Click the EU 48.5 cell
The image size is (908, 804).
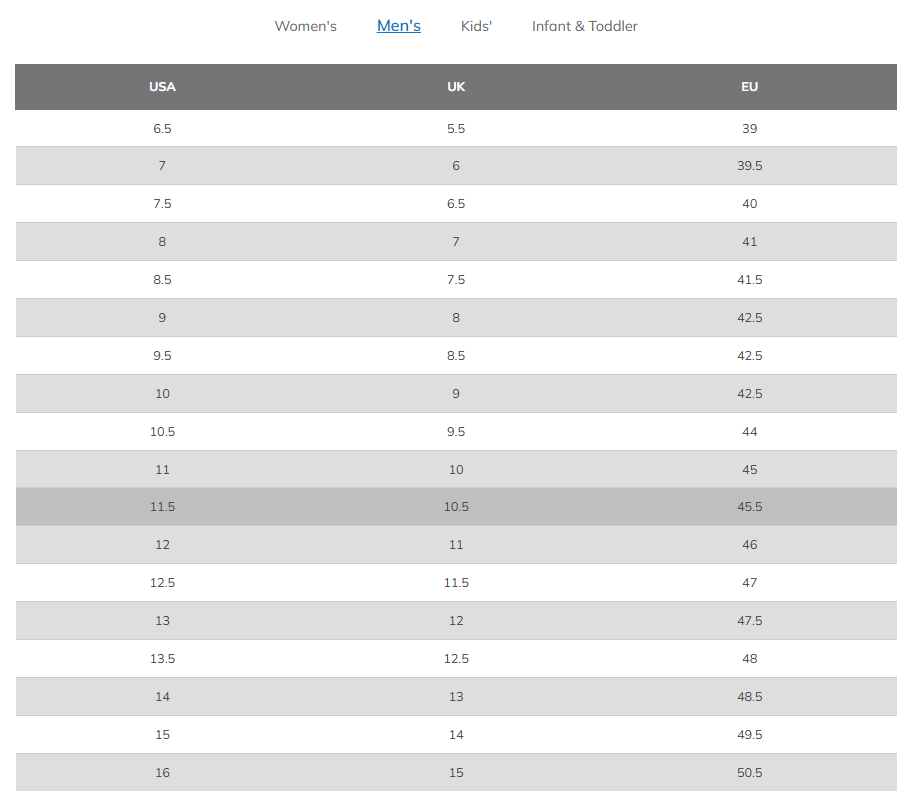click(750, 697)
